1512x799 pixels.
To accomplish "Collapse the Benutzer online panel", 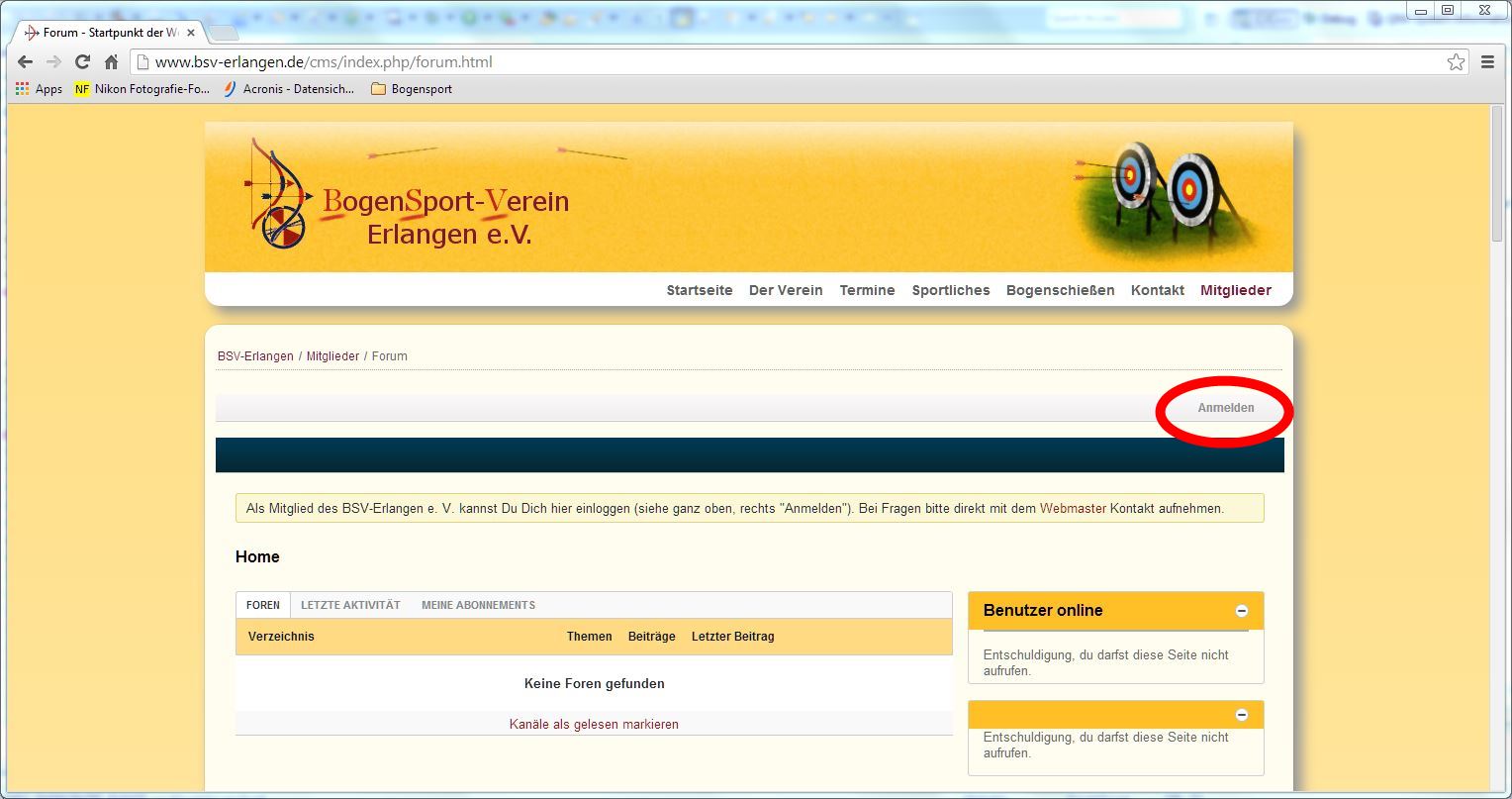I will 1242,611.
